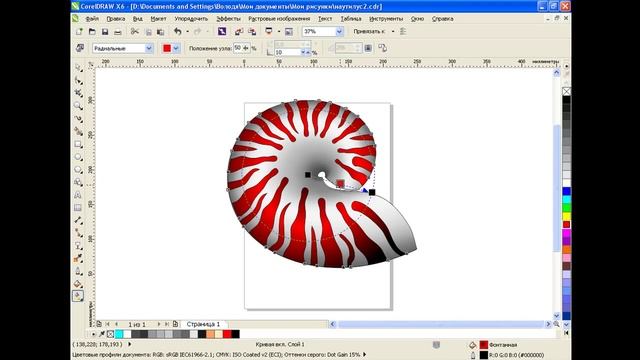Select the Outline Pen tool in the toolbox
This screenshot has height=360, width=640.
tap(78, 271)
